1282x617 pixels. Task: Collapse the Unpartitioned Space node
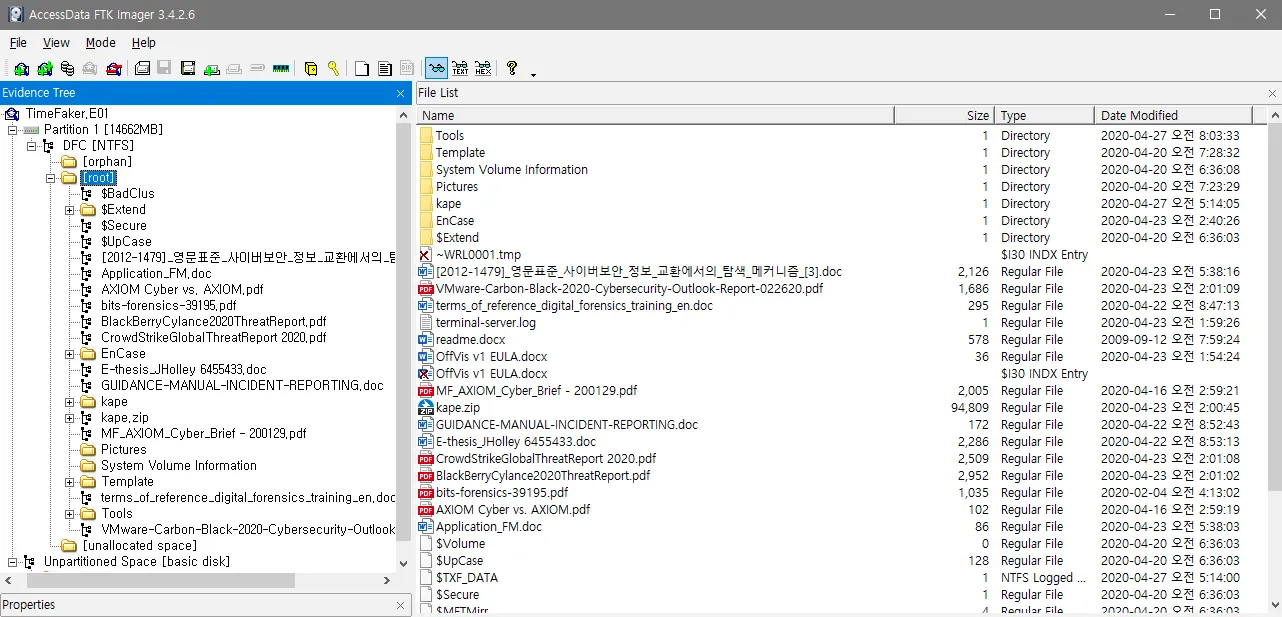[x=13, y=562]
